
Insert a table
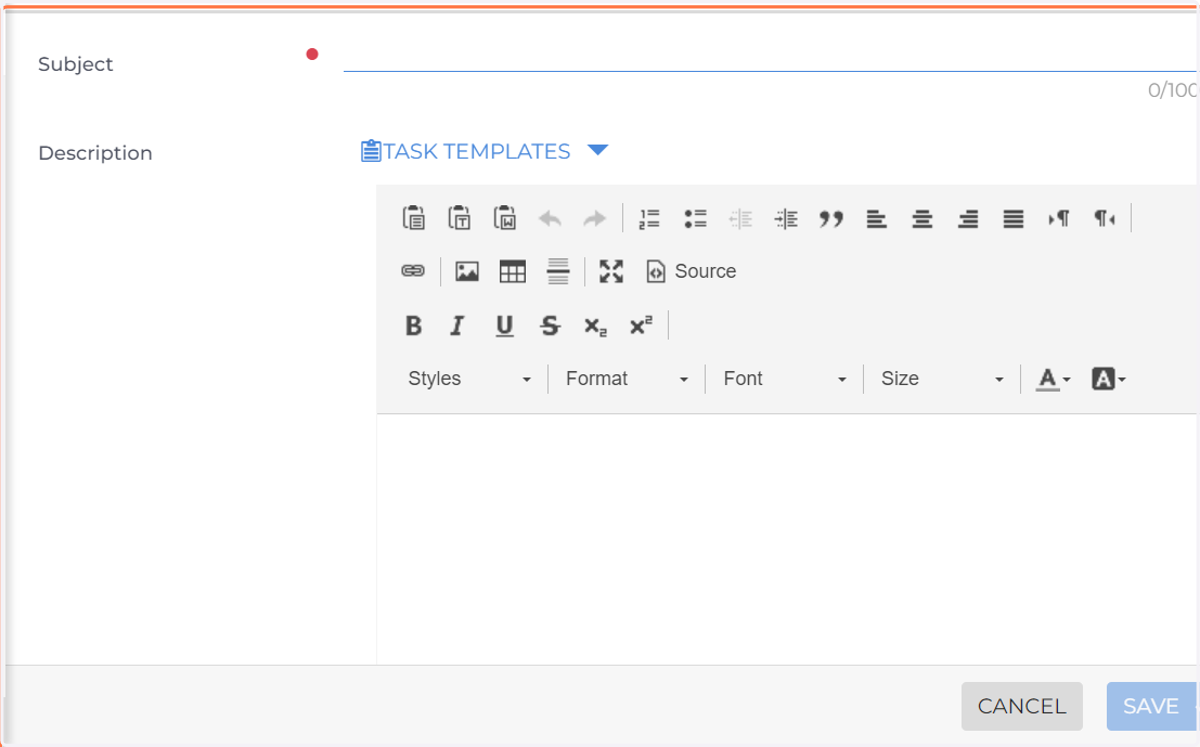[513, 271]
